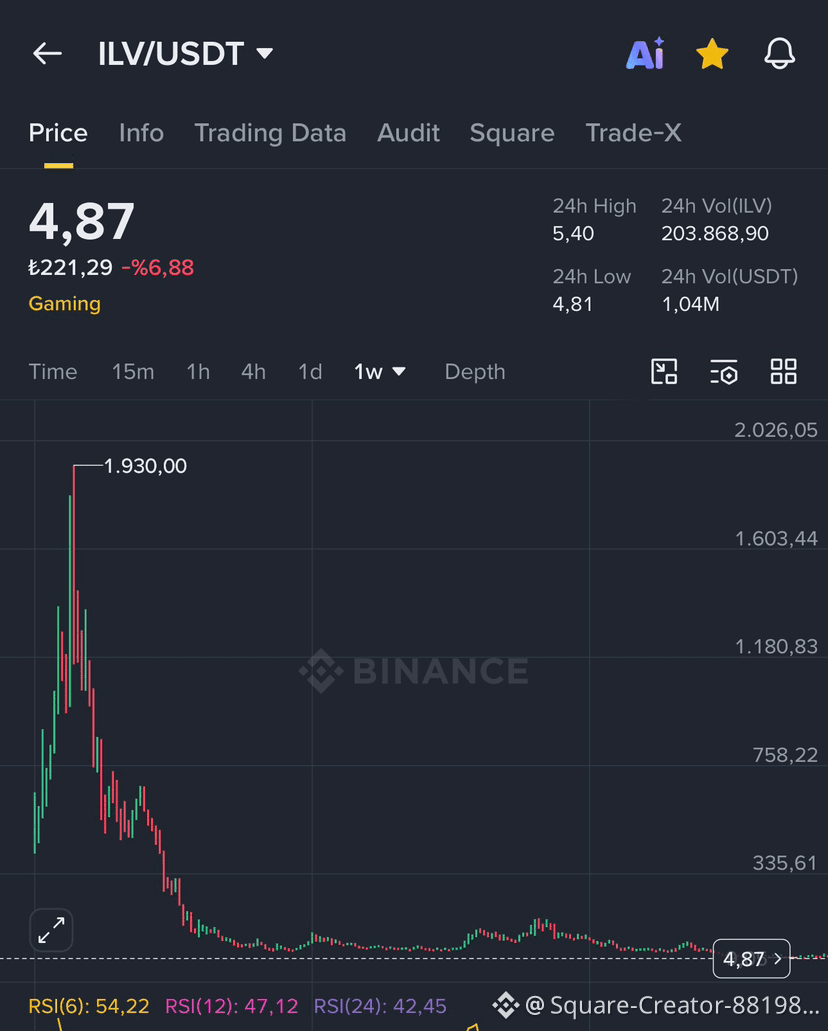Image resolution: width=828 pixels, height=1031 pixels.
Task: Tap the 1.180,83 price axis label
Action: pos(776,646)
